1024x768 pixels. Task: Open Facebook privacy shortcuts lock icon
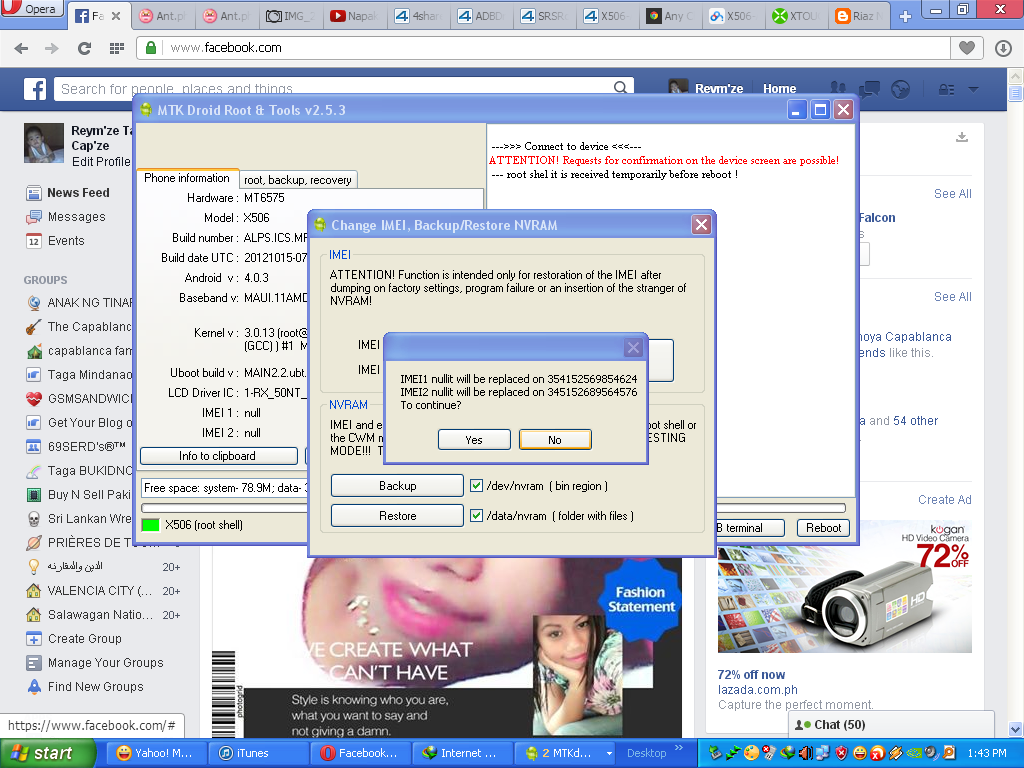pyautogui.click(x=945, y=89)
